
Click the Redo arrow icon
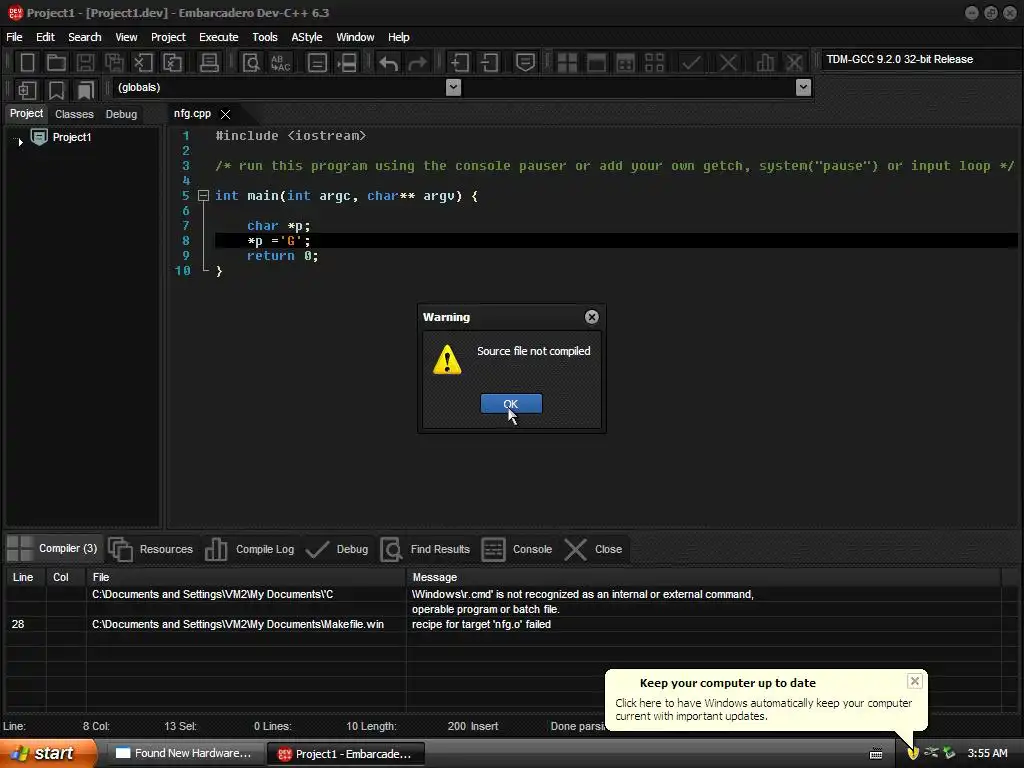417,63
